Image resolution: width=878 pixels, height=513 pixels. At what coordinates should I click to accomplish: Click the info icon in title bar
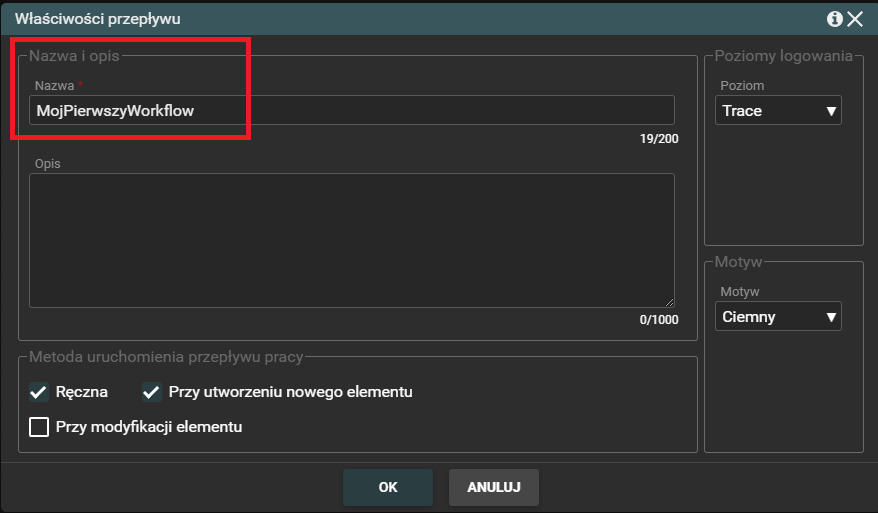(834, 19)
